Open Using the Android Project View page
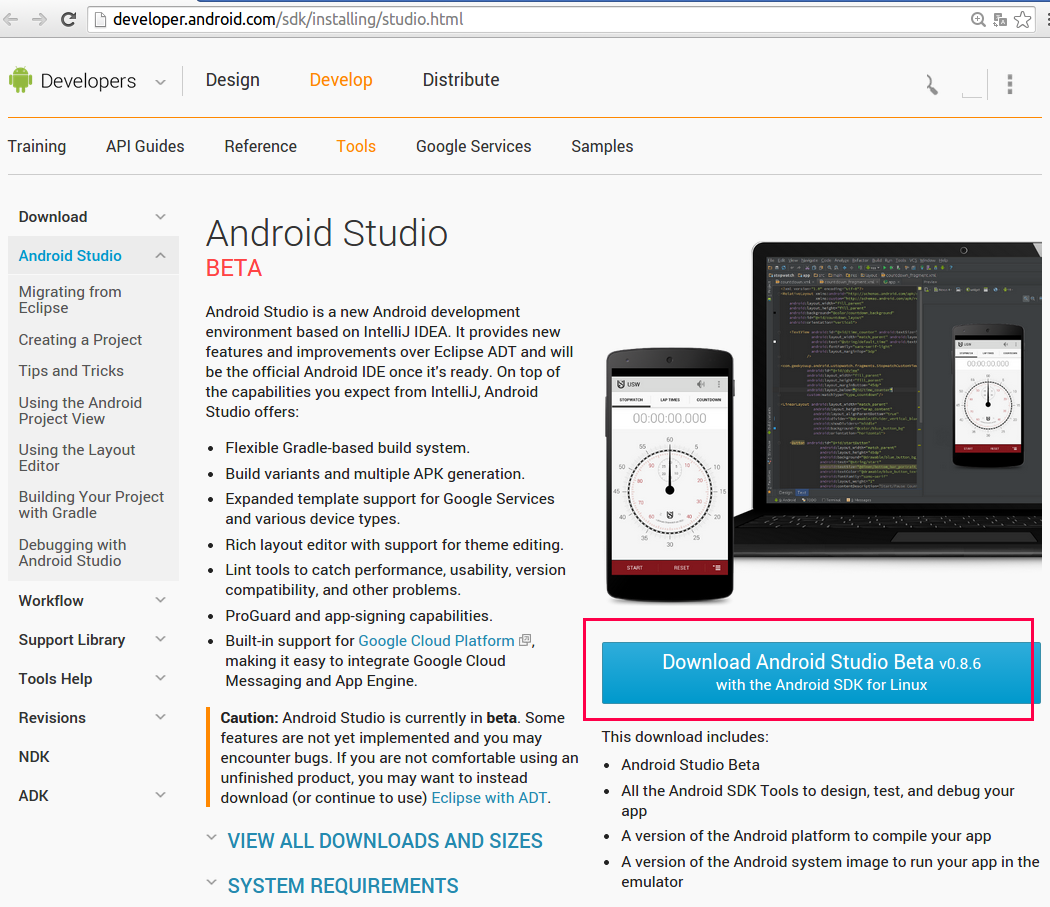1050x907 pixels. pos(80,411)
